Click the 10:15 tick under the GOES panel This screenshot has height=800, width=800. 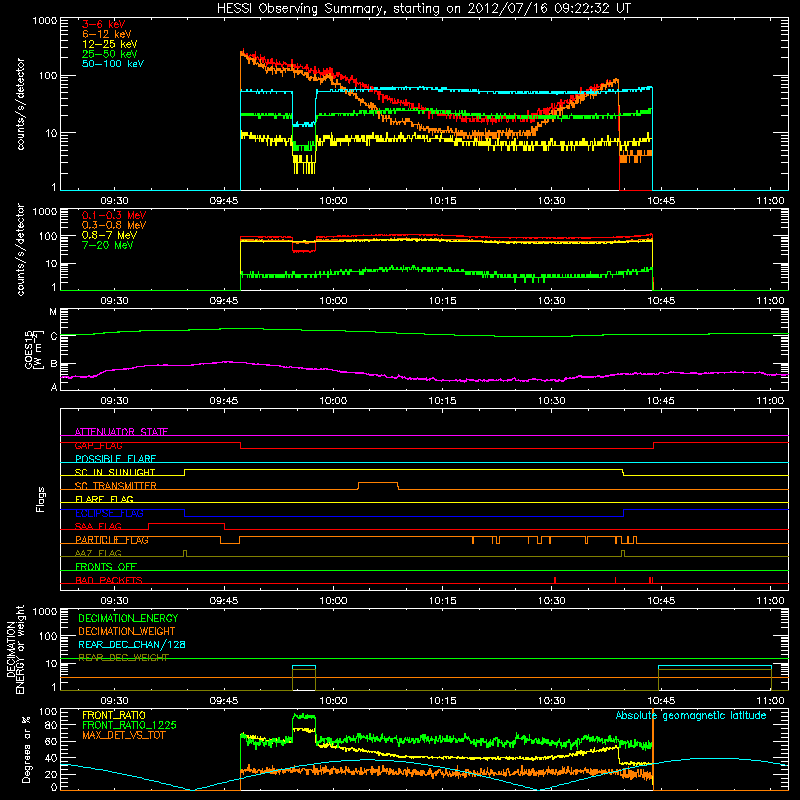[442, 401]
